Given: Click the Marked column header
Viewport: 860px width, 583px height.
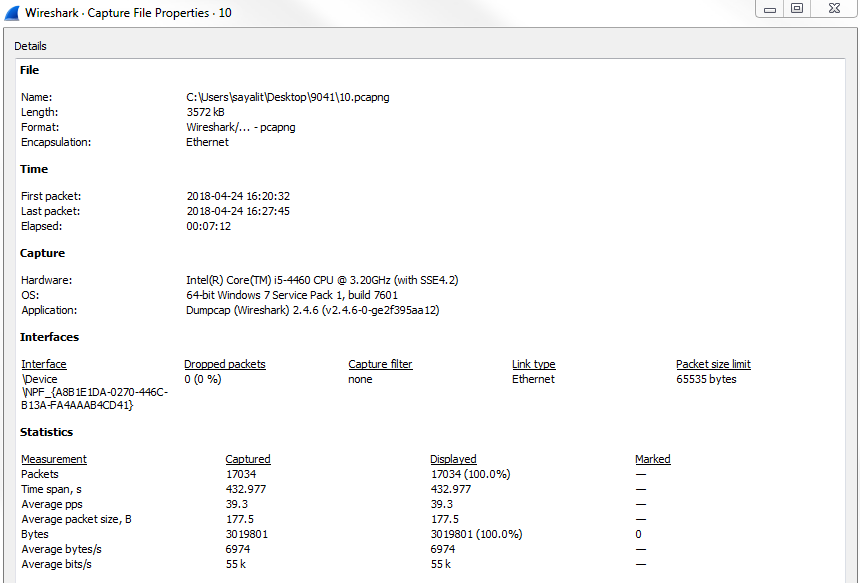Looking at the screenshot, I should (653, 459).
